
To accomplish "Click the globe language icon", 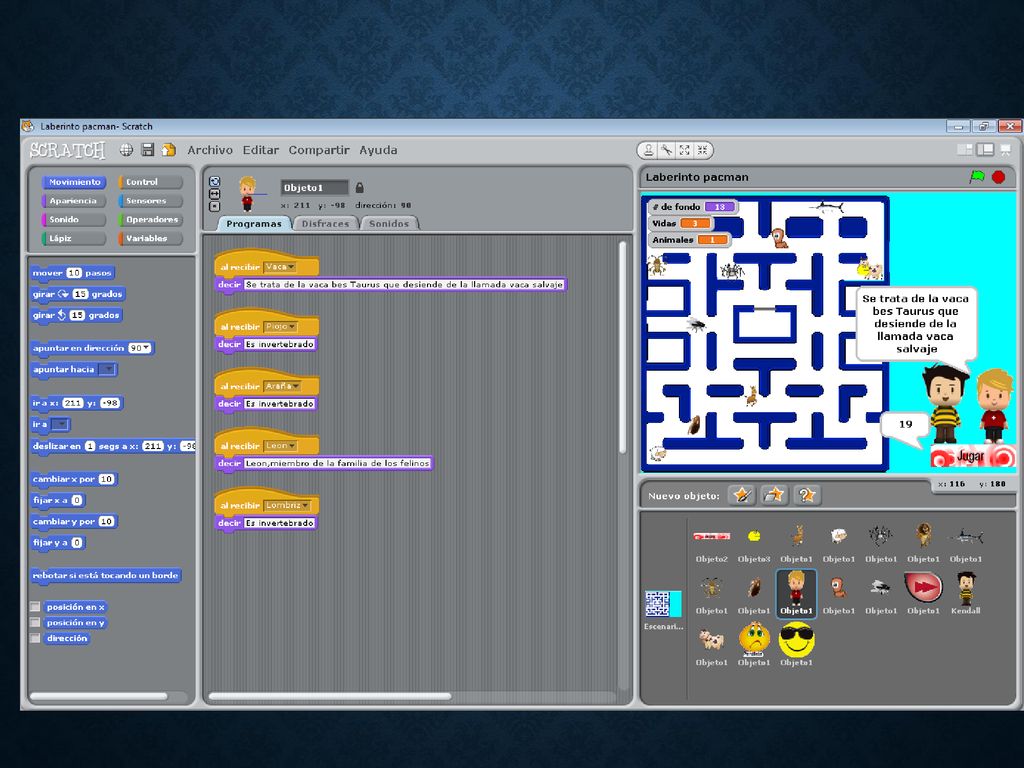I will click(x=126, y=150).
